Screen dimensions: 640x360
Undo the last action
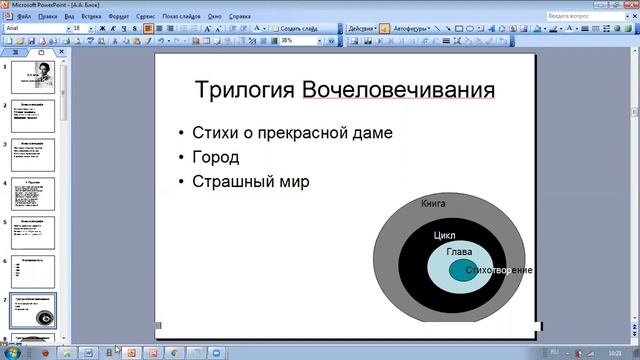(x=161, y=41)
